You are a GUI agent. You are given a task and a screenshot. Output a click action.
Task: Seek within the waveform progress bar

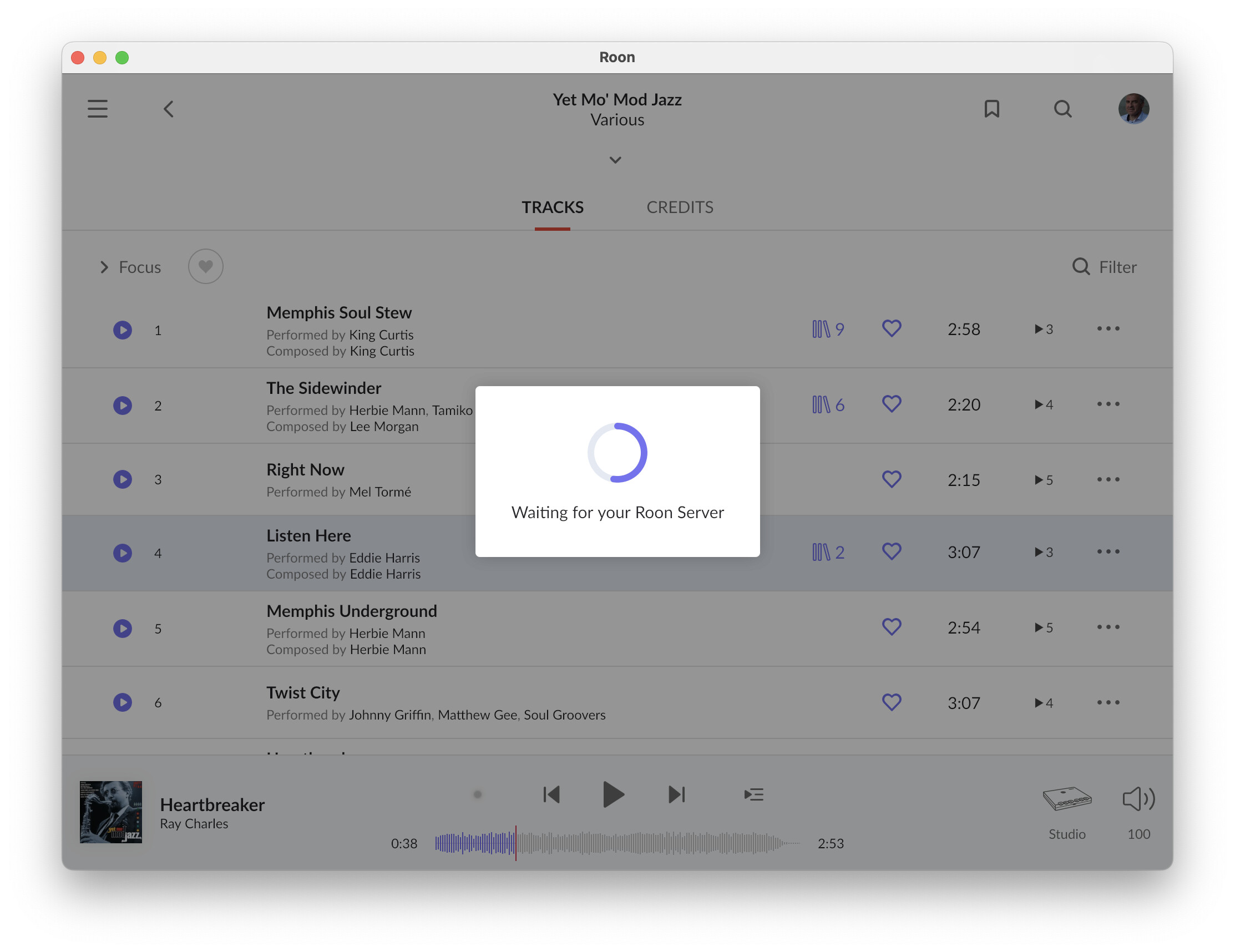[616, 843]
